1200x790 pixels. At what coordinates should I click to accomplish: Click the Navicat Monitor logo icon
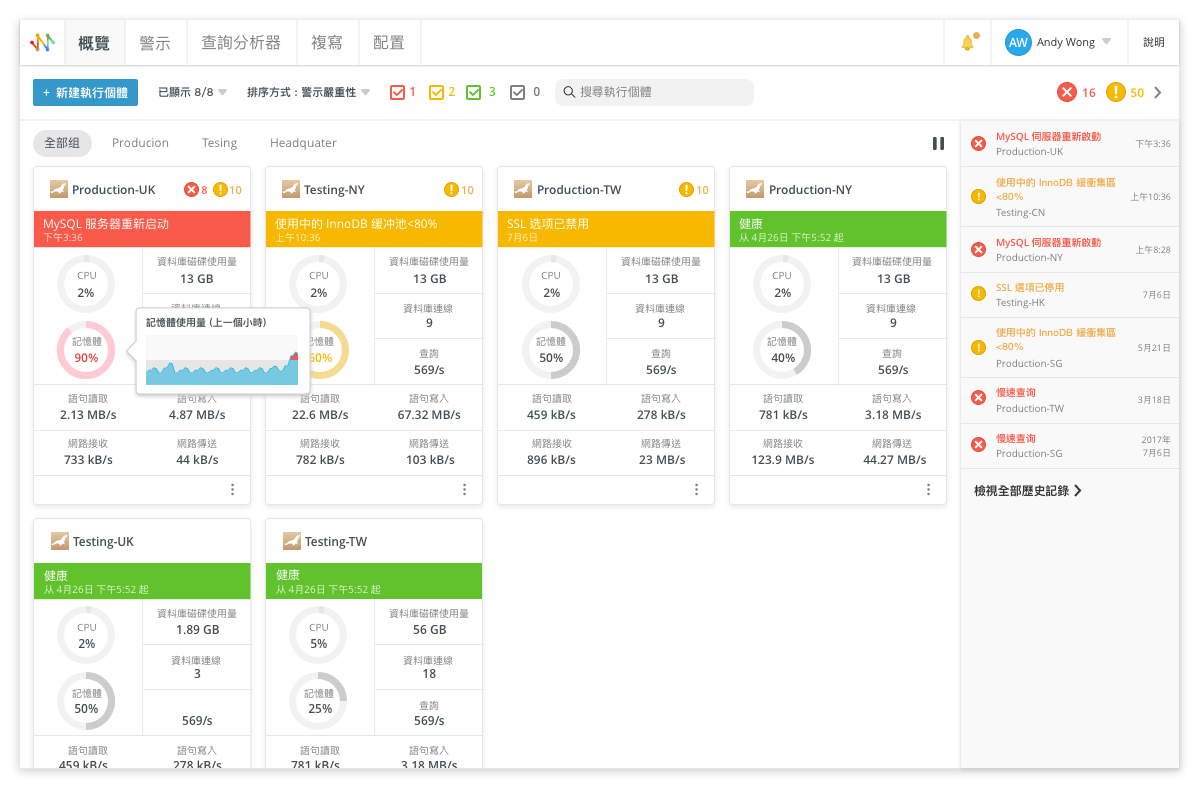pos(42,43)
